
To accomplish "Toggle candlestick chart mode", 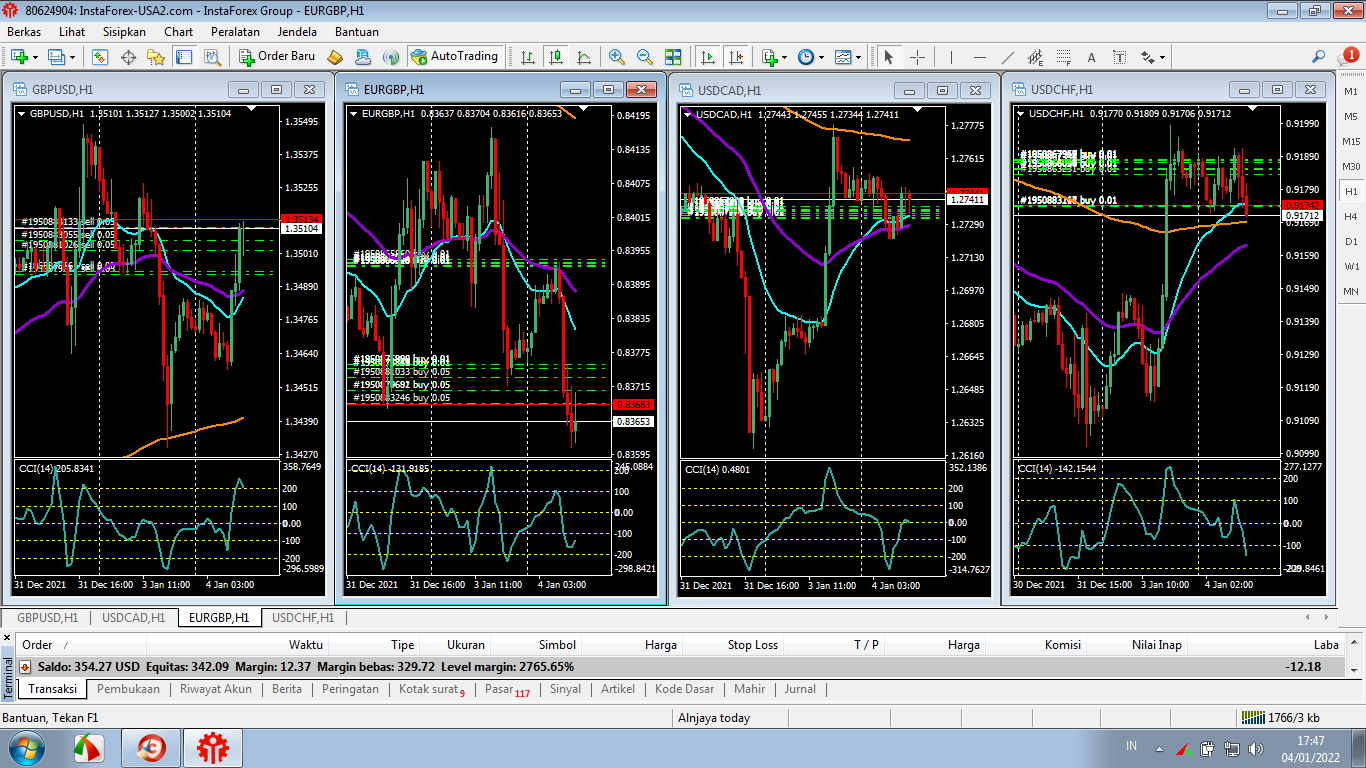I will coord(557,57).
